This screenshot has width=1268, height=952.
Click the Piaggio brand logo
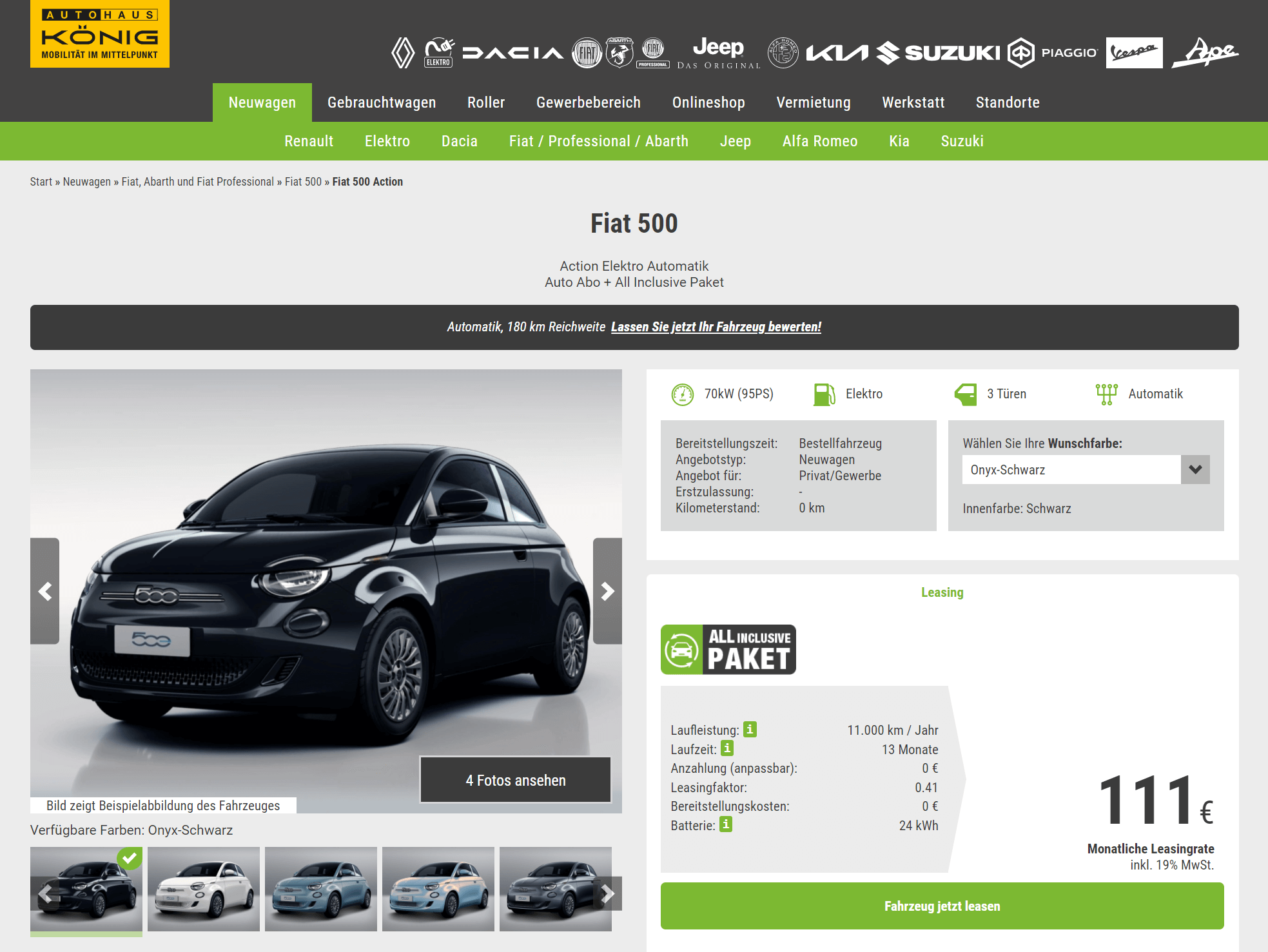(1053, 53)
